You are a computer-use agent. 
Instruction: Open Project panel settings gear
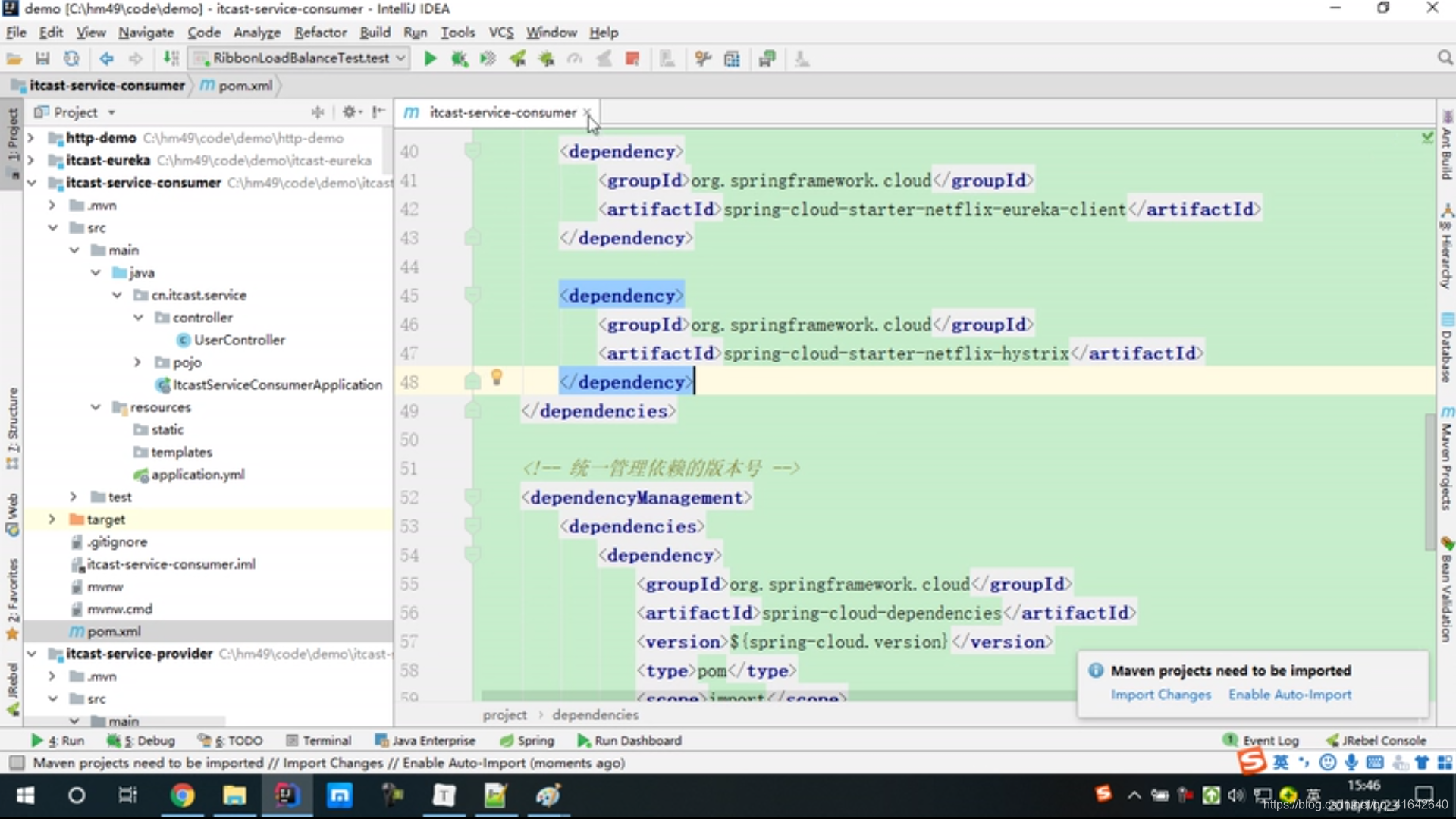[350, 112]
